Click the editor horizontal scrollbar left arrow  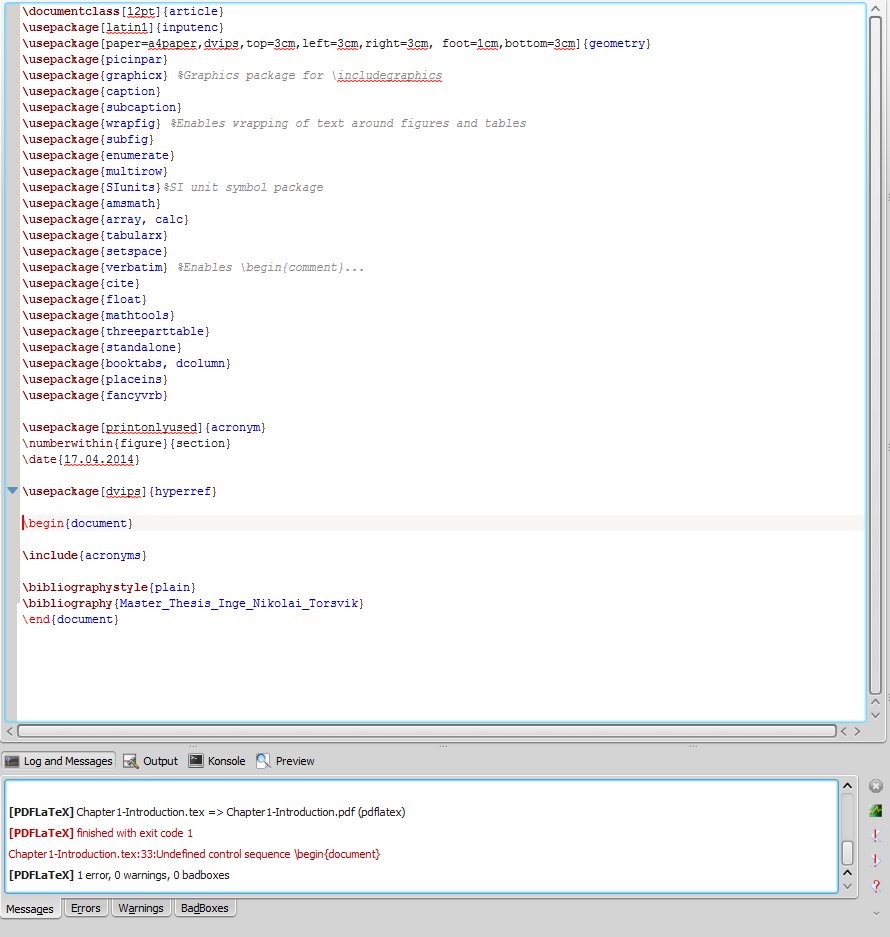(10, 731)
